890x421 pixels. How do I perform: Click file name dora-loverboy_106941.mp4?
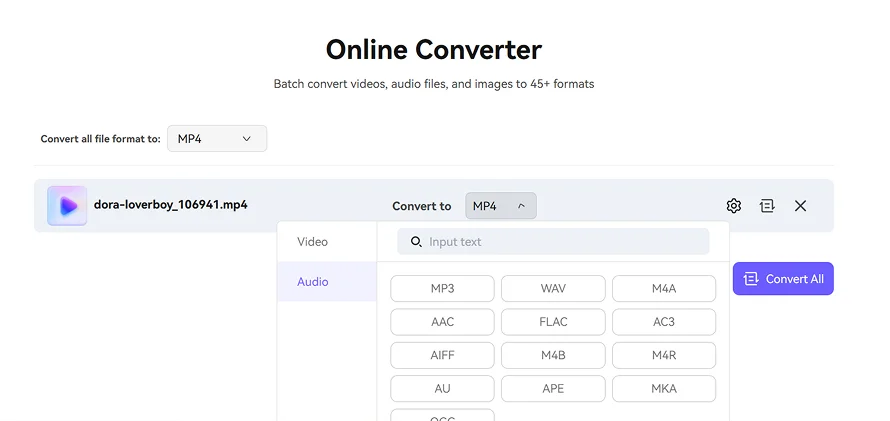(170, 205)
